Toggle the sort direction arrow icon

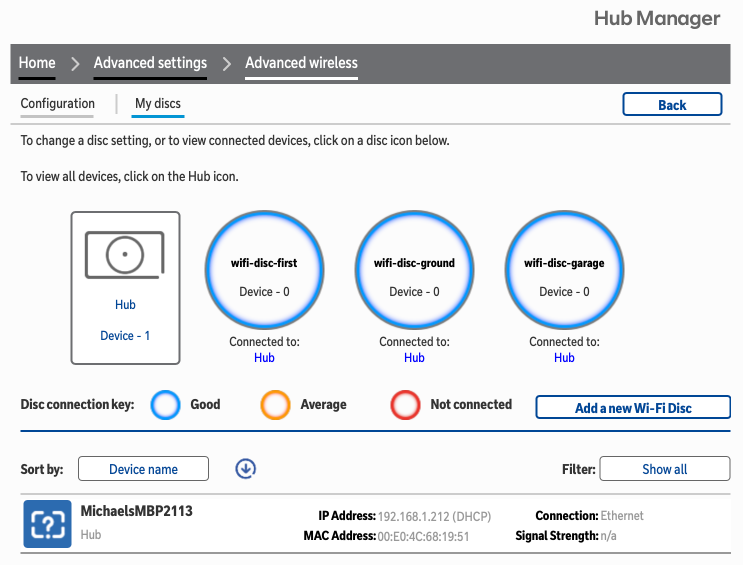[246, 468]
